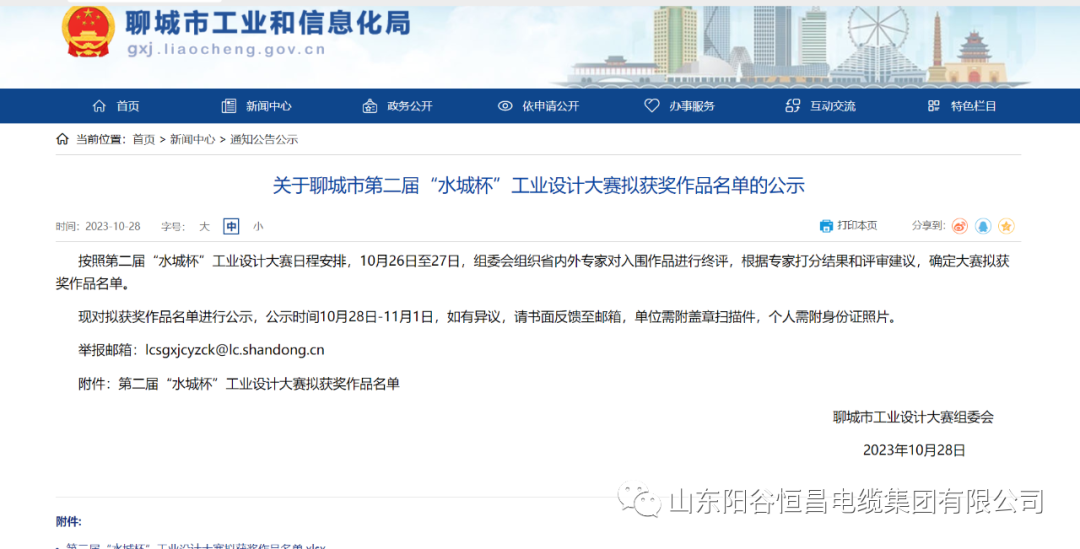This screenshot has width=1080, height=549.
Task: Click 首页 in the breadcrumb trail
Action: click(x=143, y=140)
